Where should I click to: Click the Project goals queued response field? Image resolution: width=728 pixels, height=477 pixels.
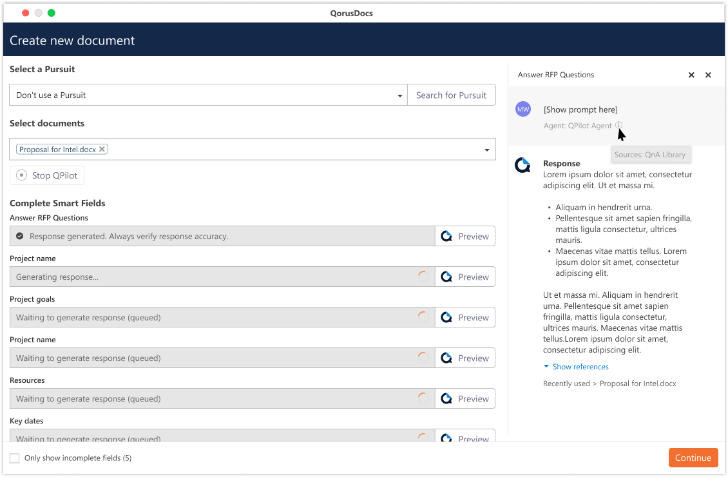pos(210,317)
